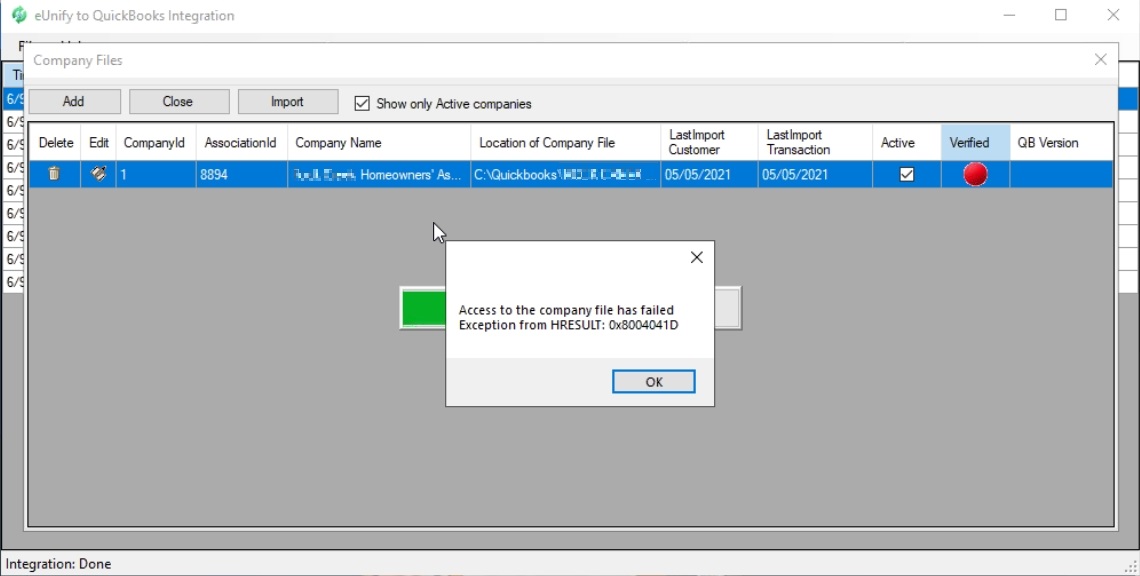Toggle the Active checkbox in company row
This screenshot has height=576, width=1140.
907,175
